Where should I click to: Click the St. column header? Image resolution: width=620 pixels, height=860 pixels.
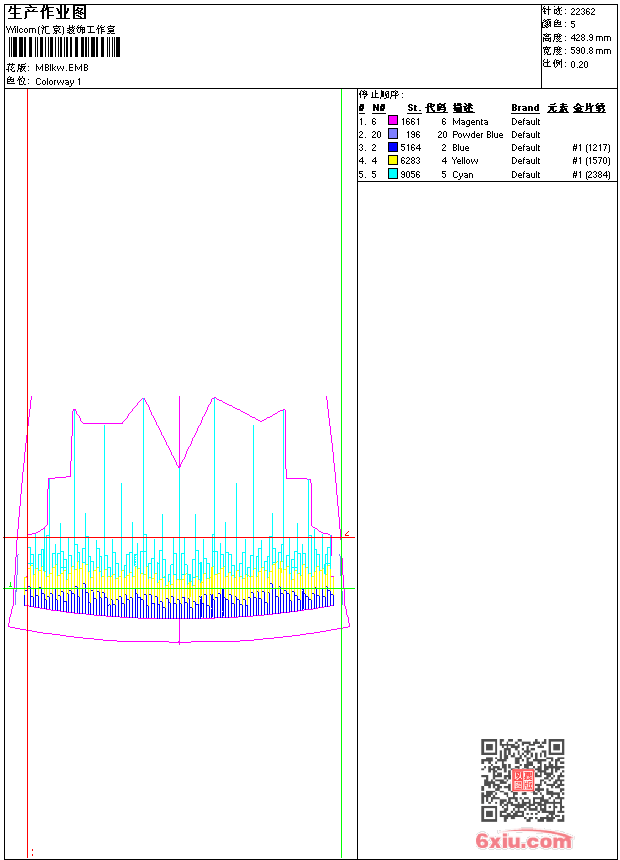pyautogui.click(x=413, y=108)
